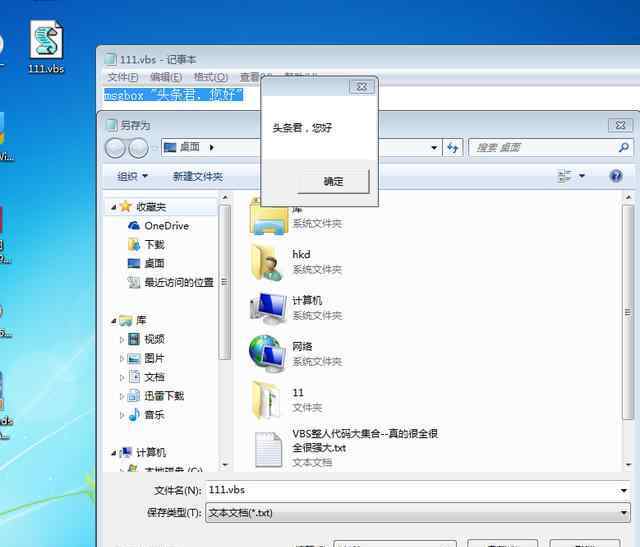Click the back navigation arrow button

click(115, 148)
